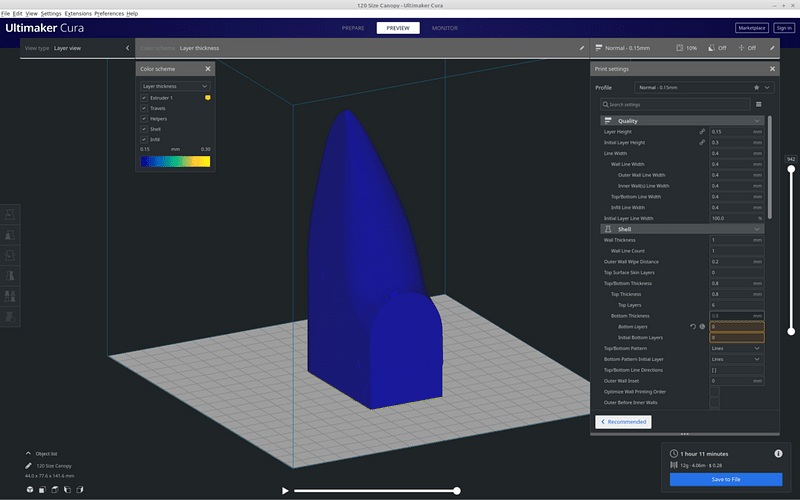
Task: Click the Marketplace button
Action: click(x=752, y=28)
